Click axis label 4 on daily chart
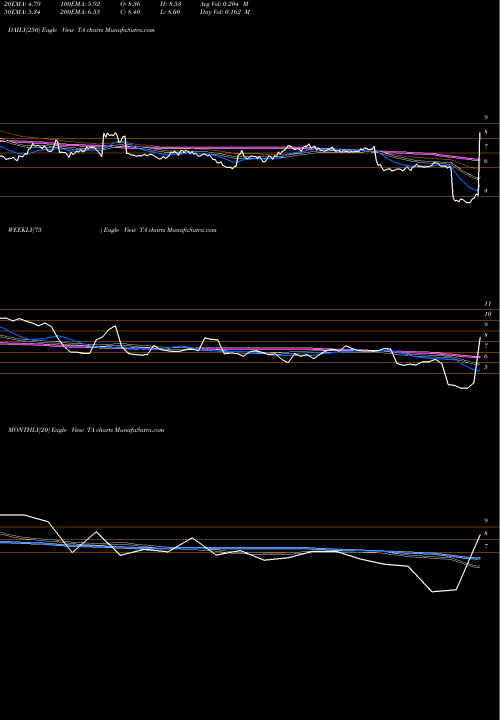The height and width of the screenshot is (720, 500). (486, 191)
